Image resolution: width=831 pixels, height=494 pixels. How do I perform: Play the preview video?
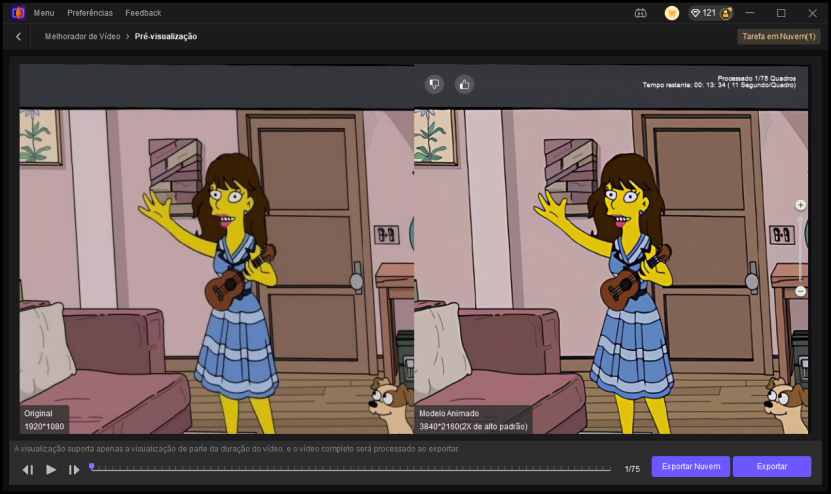51,470
